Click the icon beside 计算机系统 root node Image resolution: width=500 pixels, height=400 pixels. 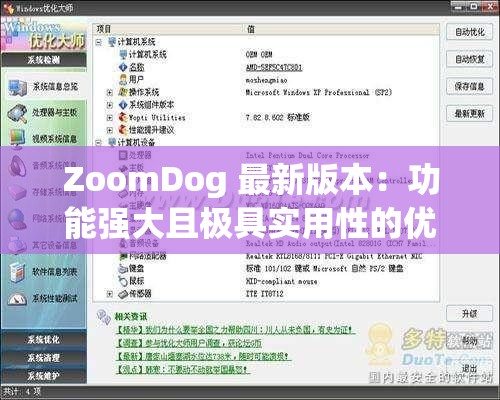pyautogui.click(x=112, y=42)
